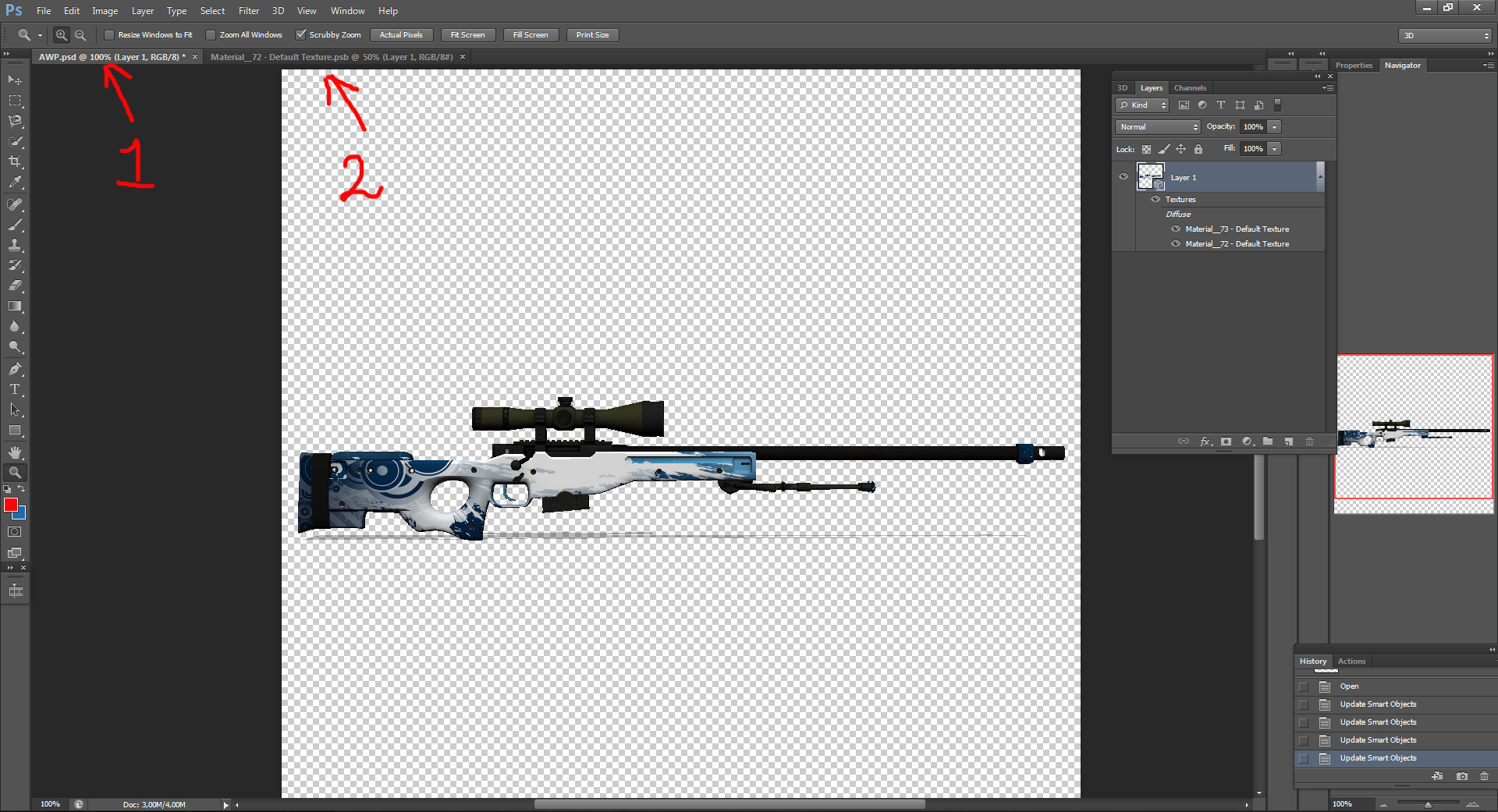Open the Filter menu
1498x812 pixels.
[249, 11]
